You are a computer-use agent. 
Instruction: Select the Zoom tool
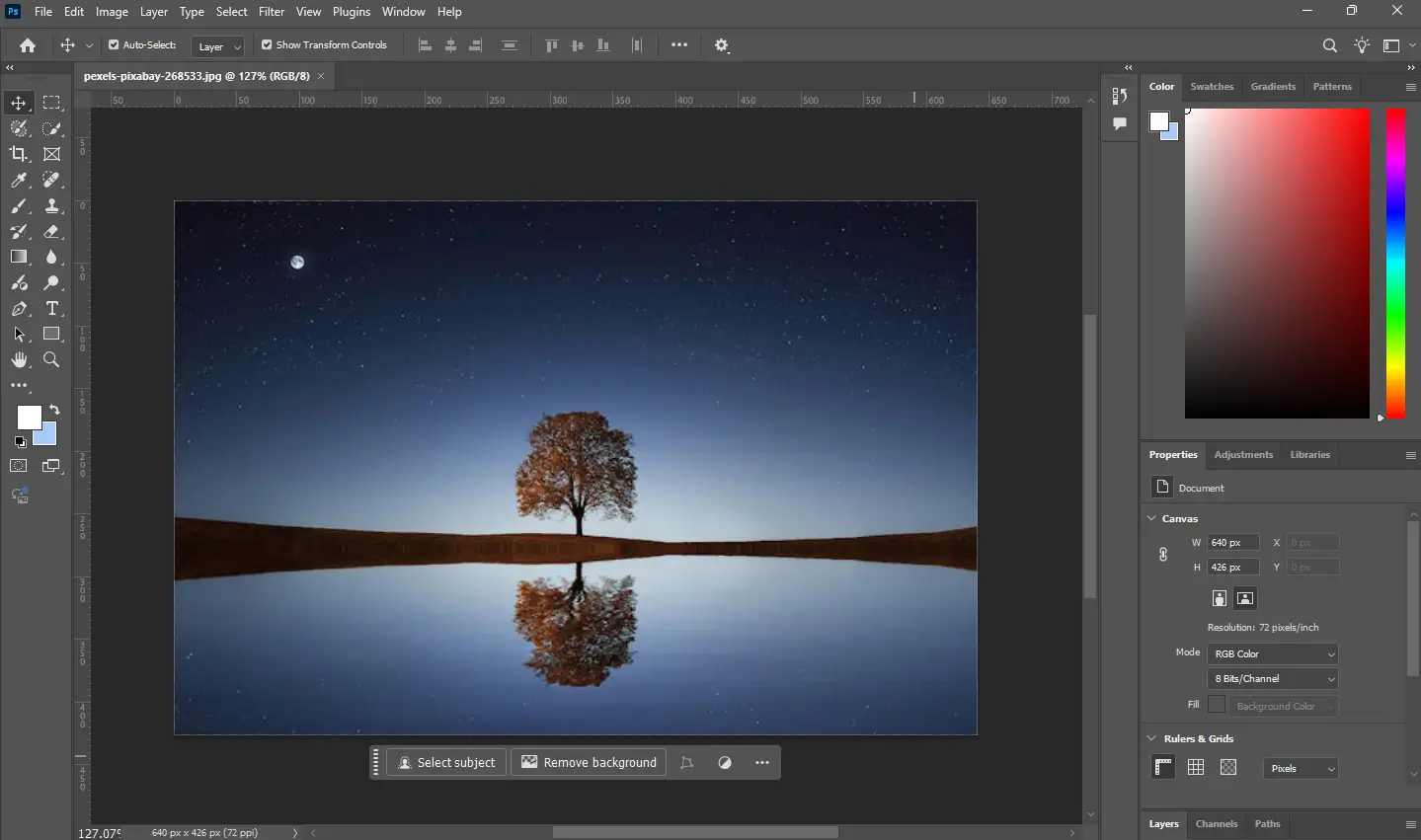coord(51,360)
